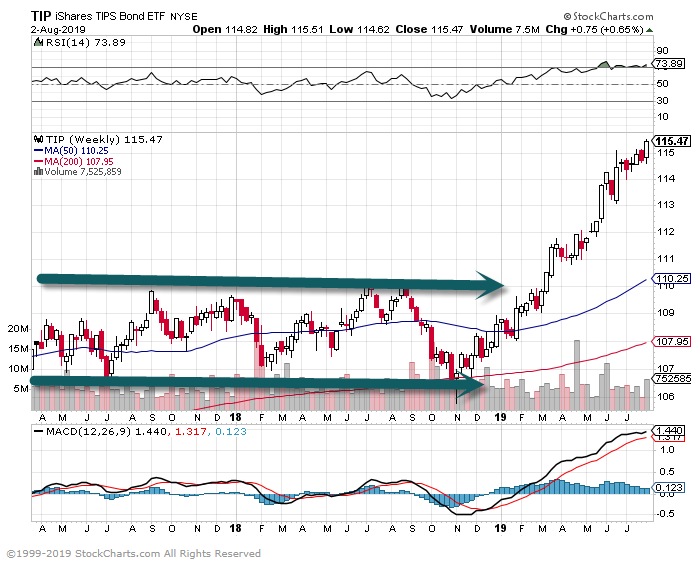Click the MA(200) 107.95 legend text
Image resolution: width=698 pixels, height=568 pixels.
coord(79,162)
